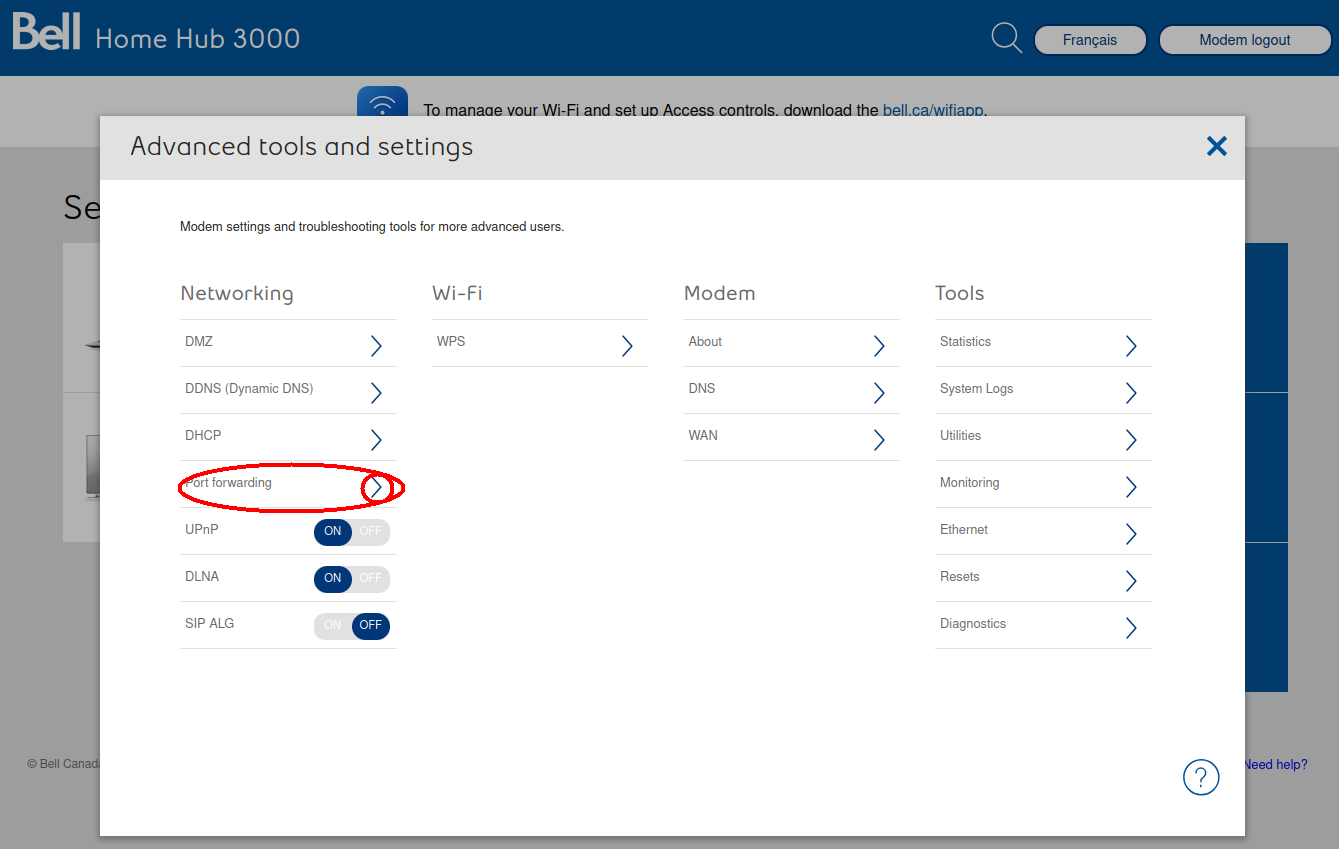Click the Wi-Fi app icon in banner
Screen dimensions: 1339x849
[x=382, y=101]
